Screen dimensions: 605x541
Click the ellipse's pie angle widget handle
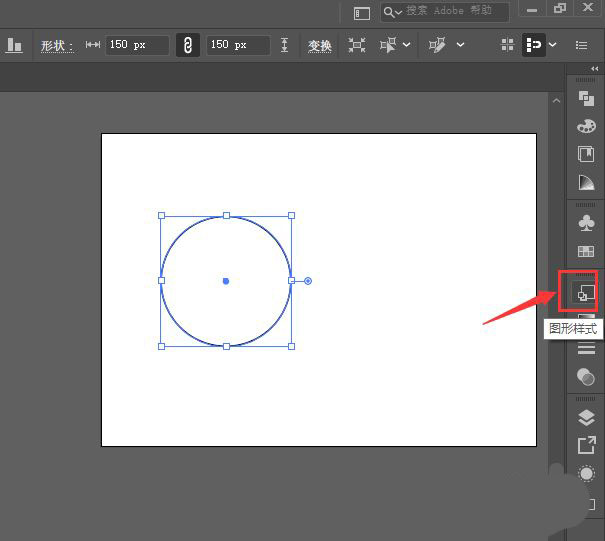[x=307, y=281]
